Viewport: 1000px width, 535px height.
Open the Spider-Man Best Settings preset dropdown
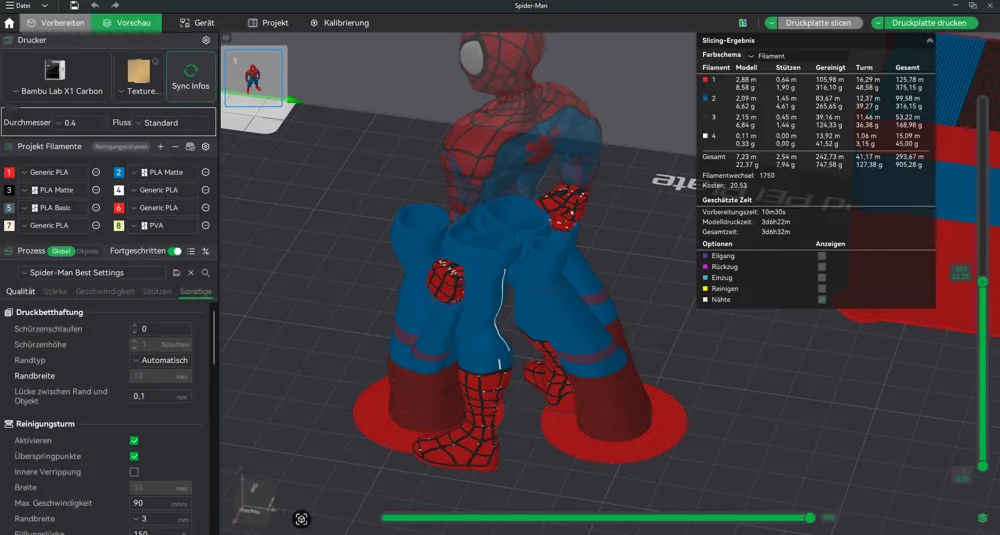(x=92, y=273)
